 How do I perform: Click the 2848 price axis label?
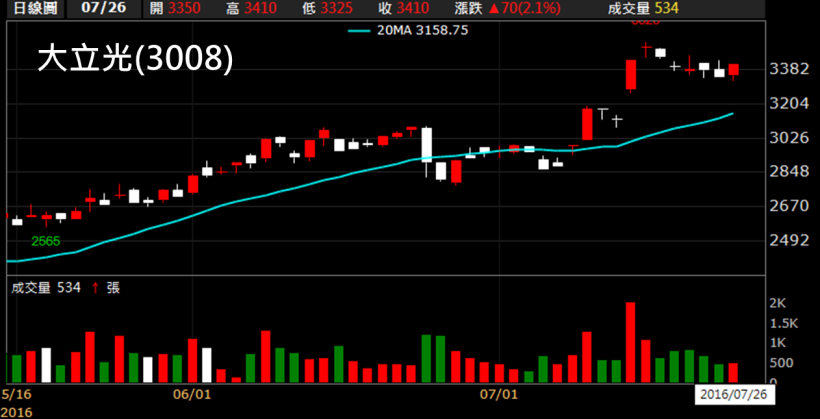[791, 172]
